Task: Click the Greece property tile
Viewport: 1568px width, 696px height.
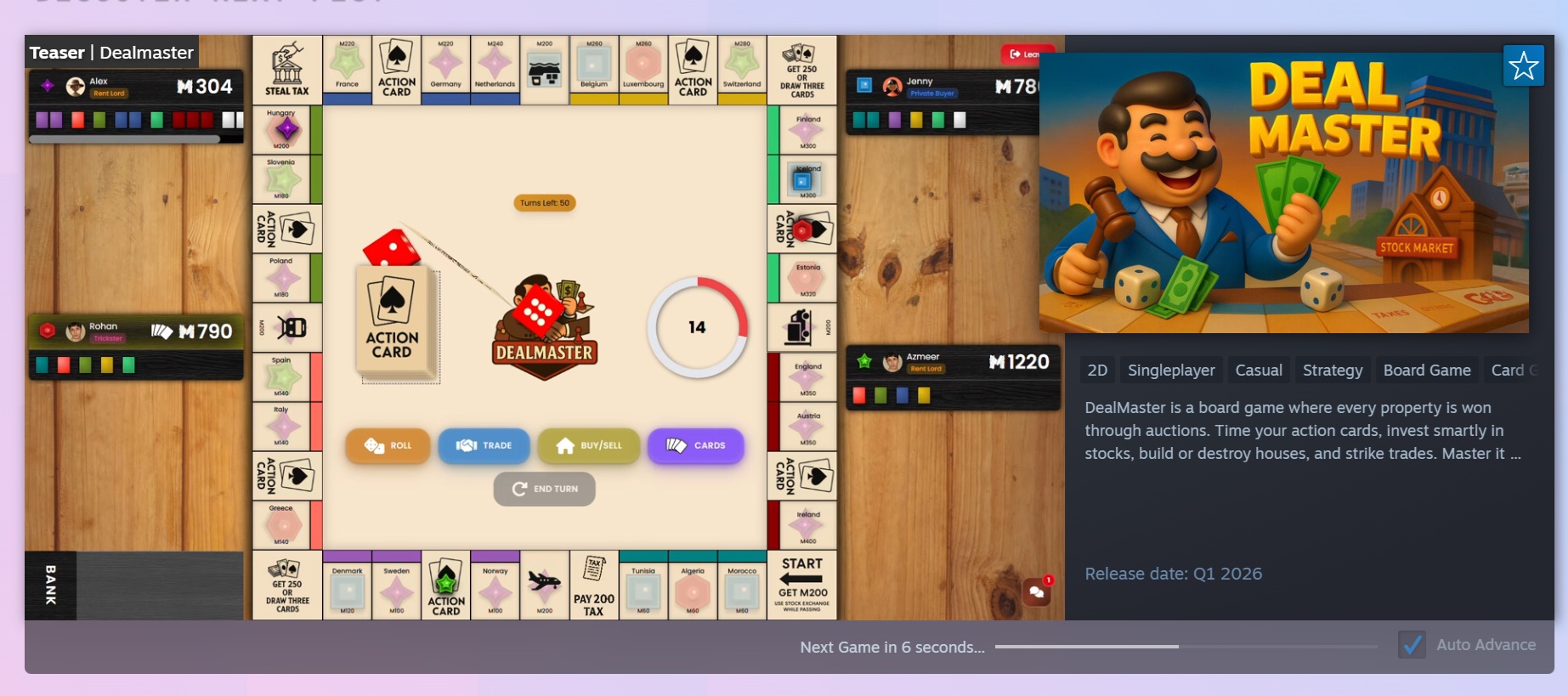Action: (x=287, y=525)
